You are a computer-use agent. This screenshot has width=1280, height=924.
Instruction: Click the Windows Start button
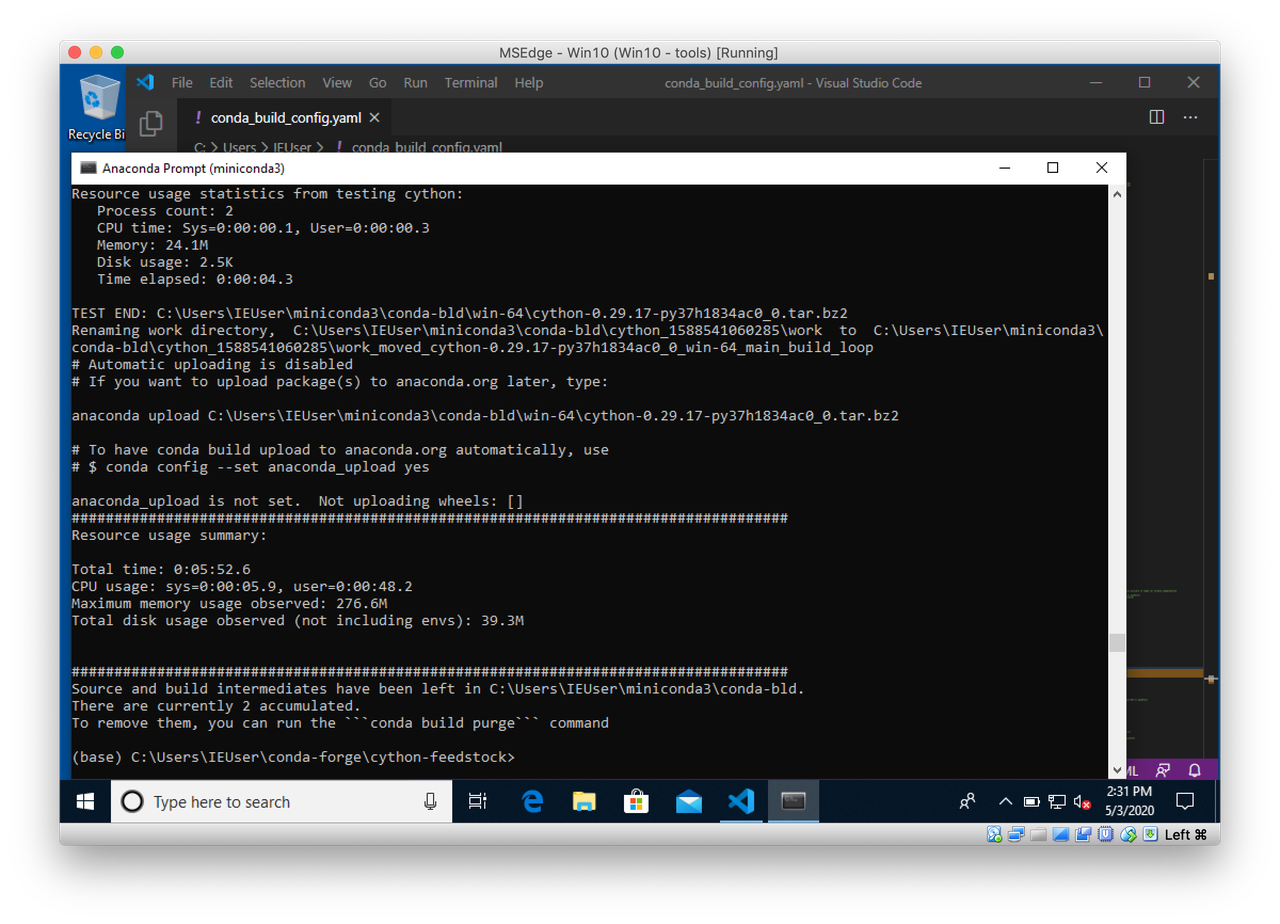(85, 801)
